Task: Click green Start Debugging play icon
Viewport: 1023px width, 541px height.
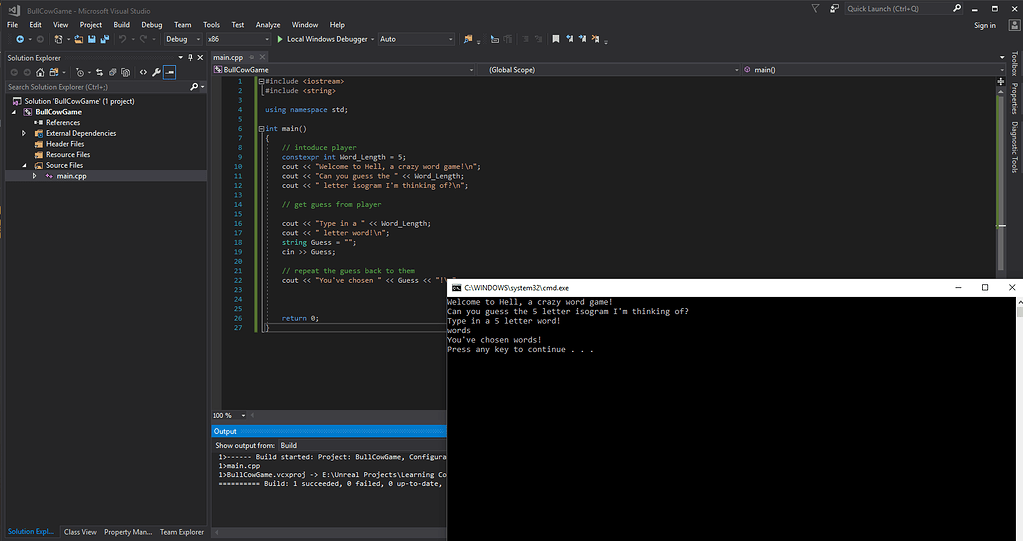Action: (x=280, y=39)
